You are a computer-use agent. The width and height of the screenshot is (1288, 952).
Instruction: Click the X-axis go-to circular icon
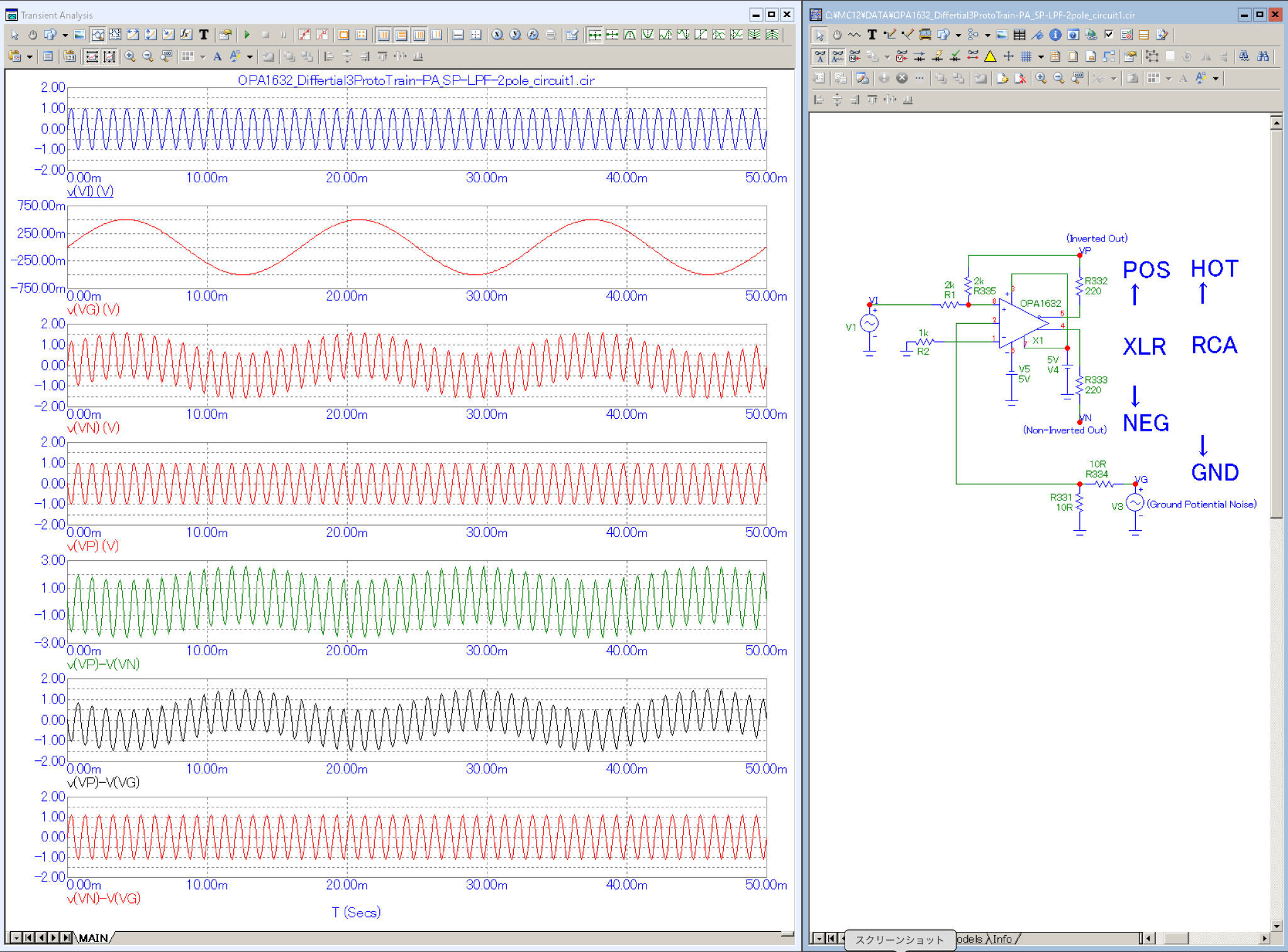click(497, 35)
